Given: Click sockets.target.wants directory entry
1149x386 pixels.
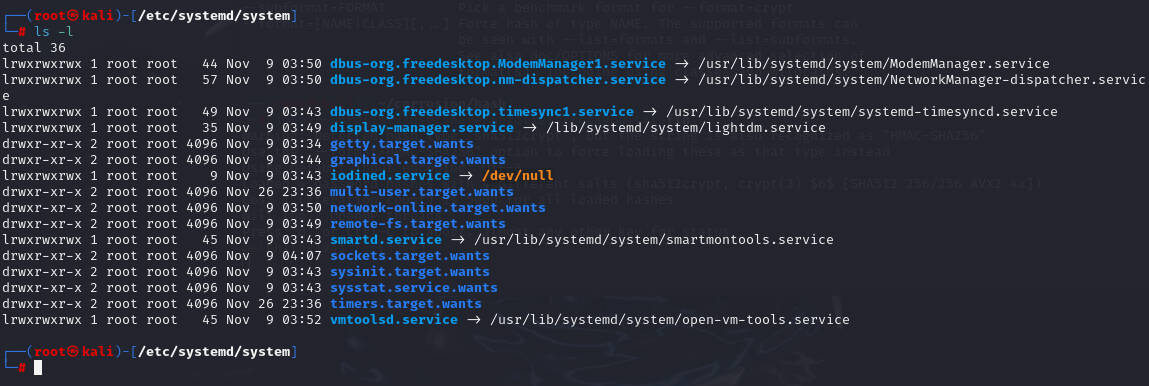Looking at the screenshot, I should click(410, 256).
